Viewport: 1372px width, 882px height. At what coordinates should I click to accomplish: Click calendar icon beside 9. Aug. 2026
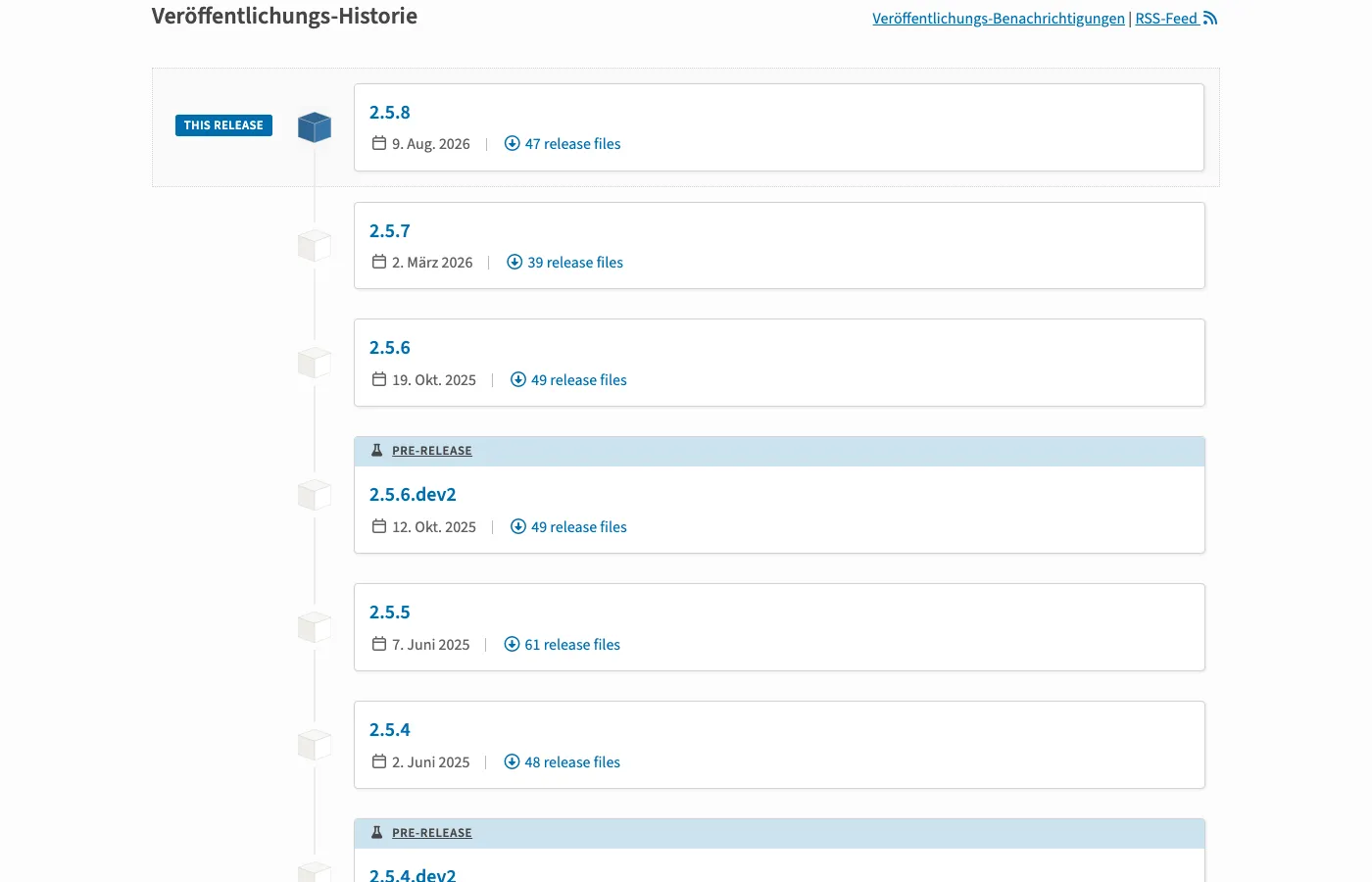(379, 143)
